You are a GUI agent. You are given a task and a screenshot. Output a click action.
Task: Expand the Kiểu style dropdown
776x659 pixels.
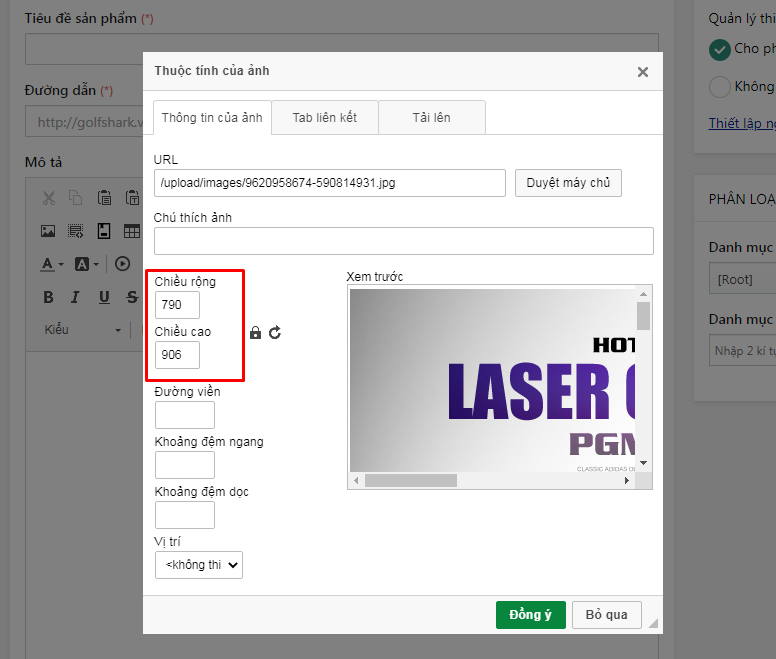(84, 330)
